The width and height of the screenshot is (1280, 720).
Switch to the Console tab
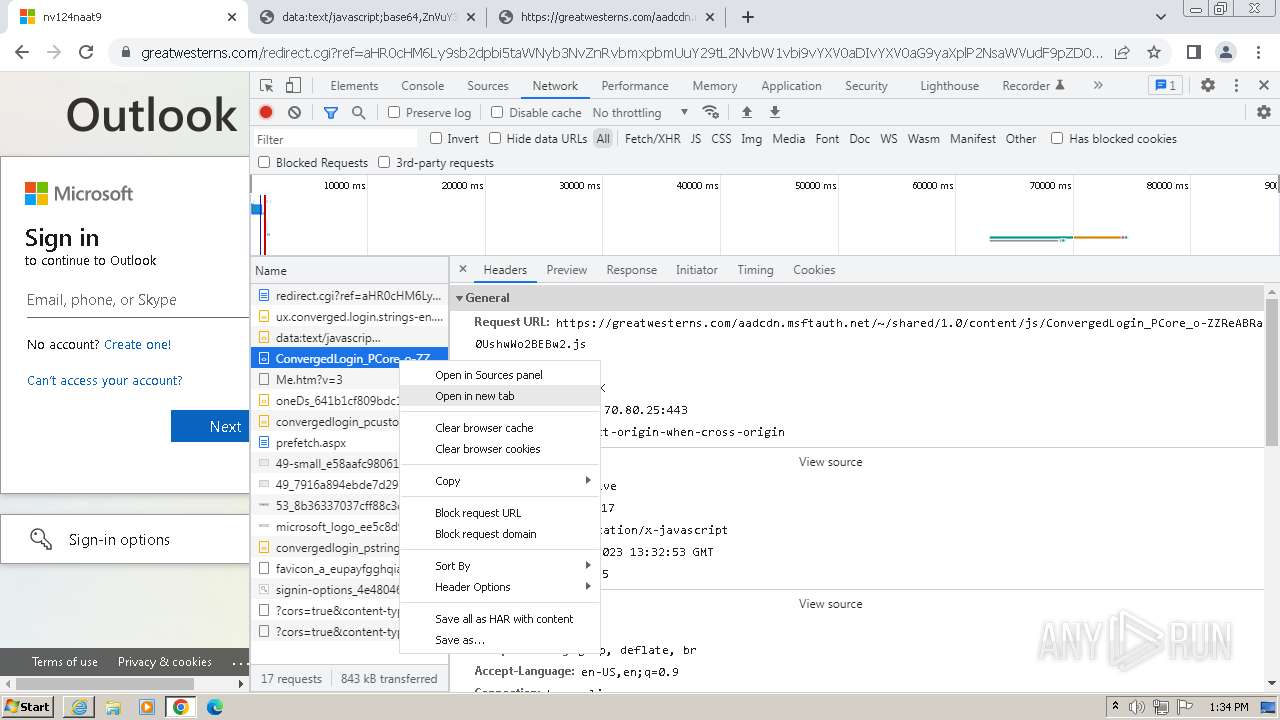tap(423, 86)
